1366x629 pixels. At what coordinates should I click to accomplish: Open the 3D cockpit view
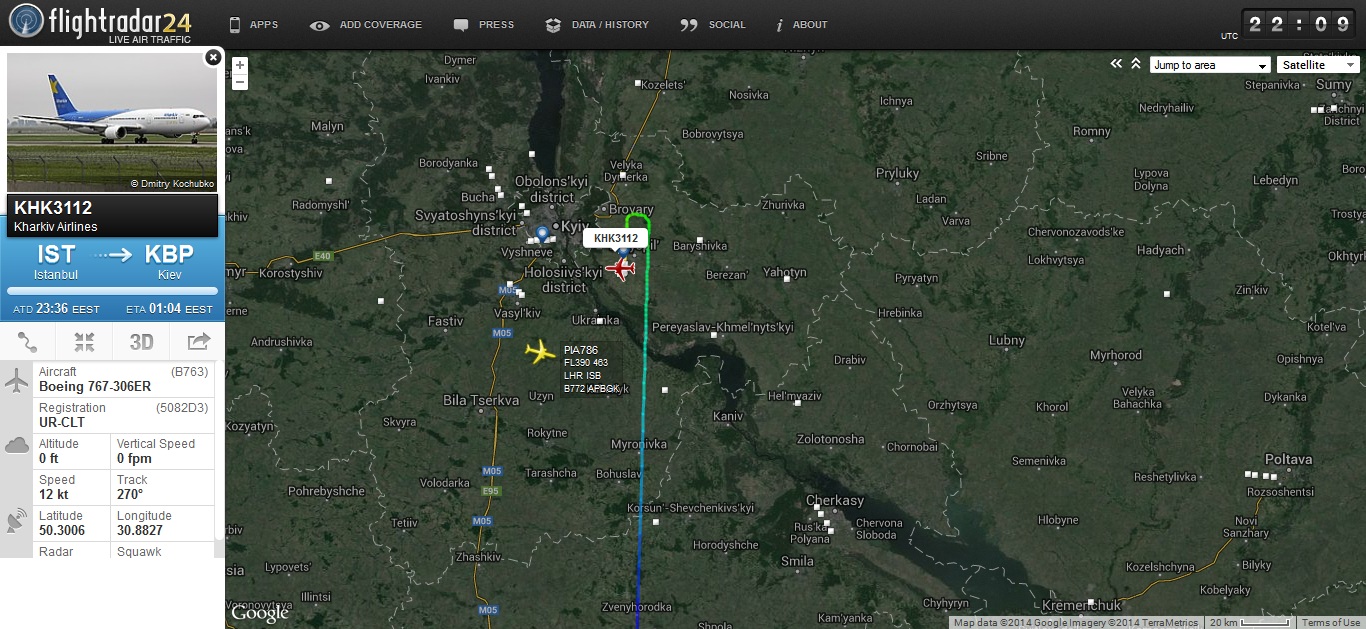[141, 342]
